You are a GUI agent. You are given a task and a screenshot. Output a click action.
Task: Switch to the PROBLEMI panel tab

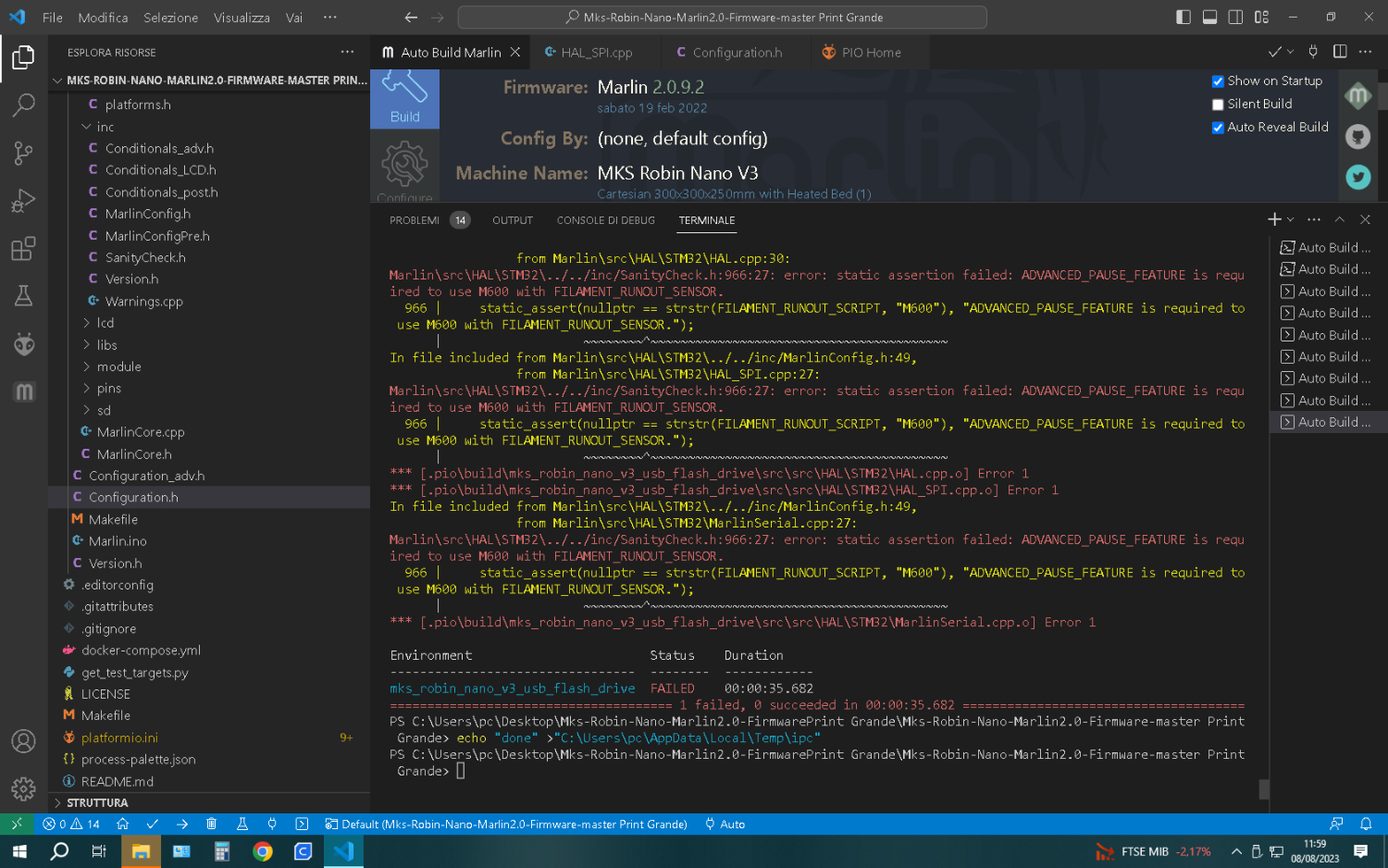[415, 220]
